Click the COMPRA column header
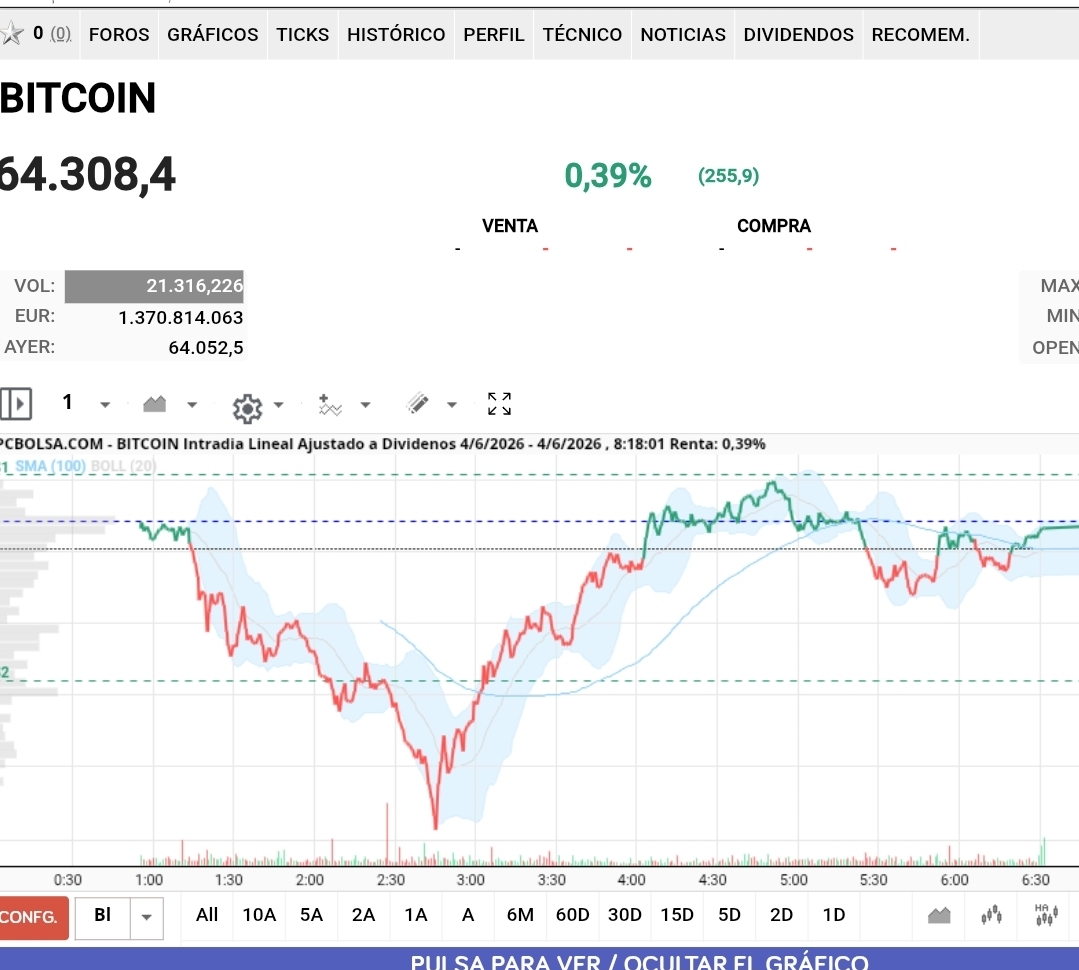The image size is (1079, 970). coord(774,226)
